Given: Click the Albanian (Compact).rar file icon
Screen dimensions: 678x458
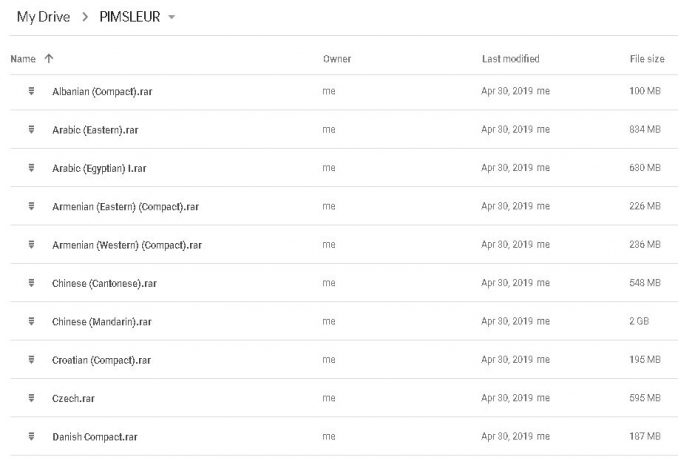Looking at the screenshot, I should (31, 91).
